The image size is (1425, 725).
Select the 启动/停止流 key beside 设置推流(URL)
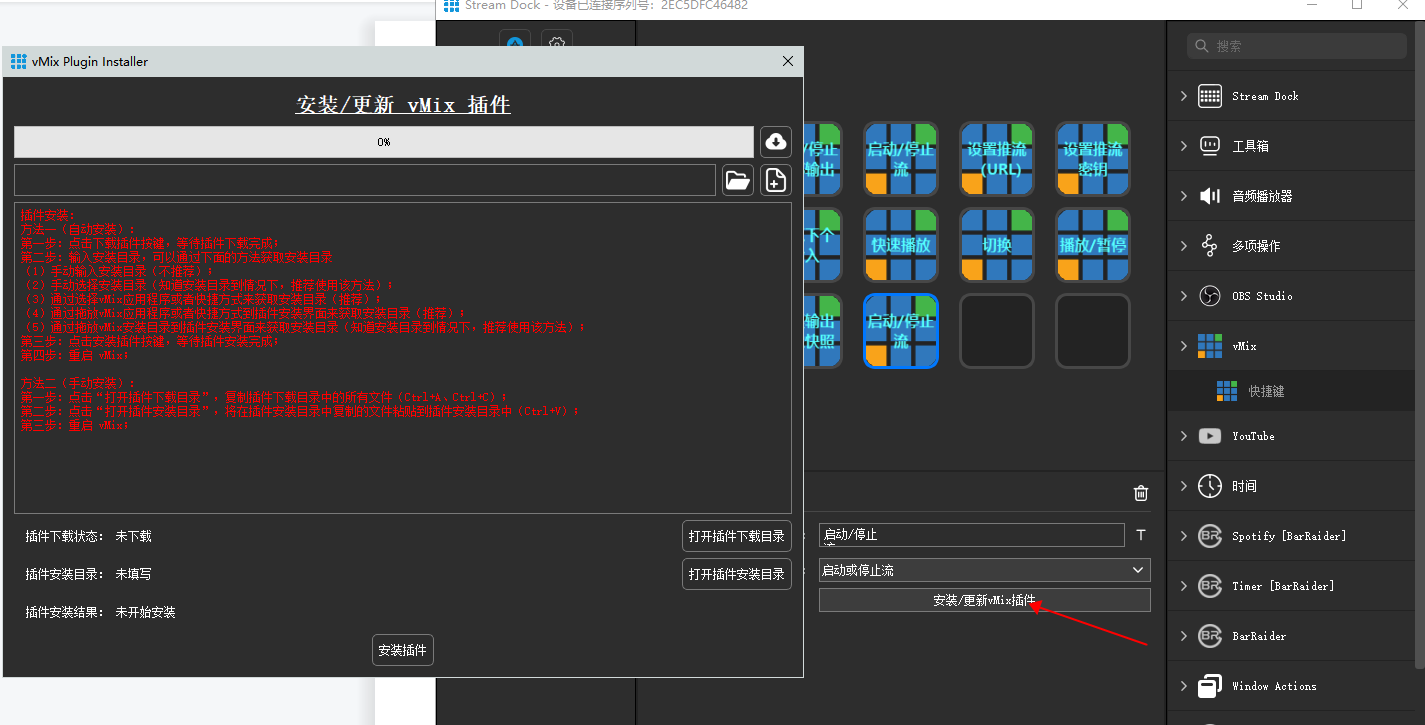click(901, 159)
